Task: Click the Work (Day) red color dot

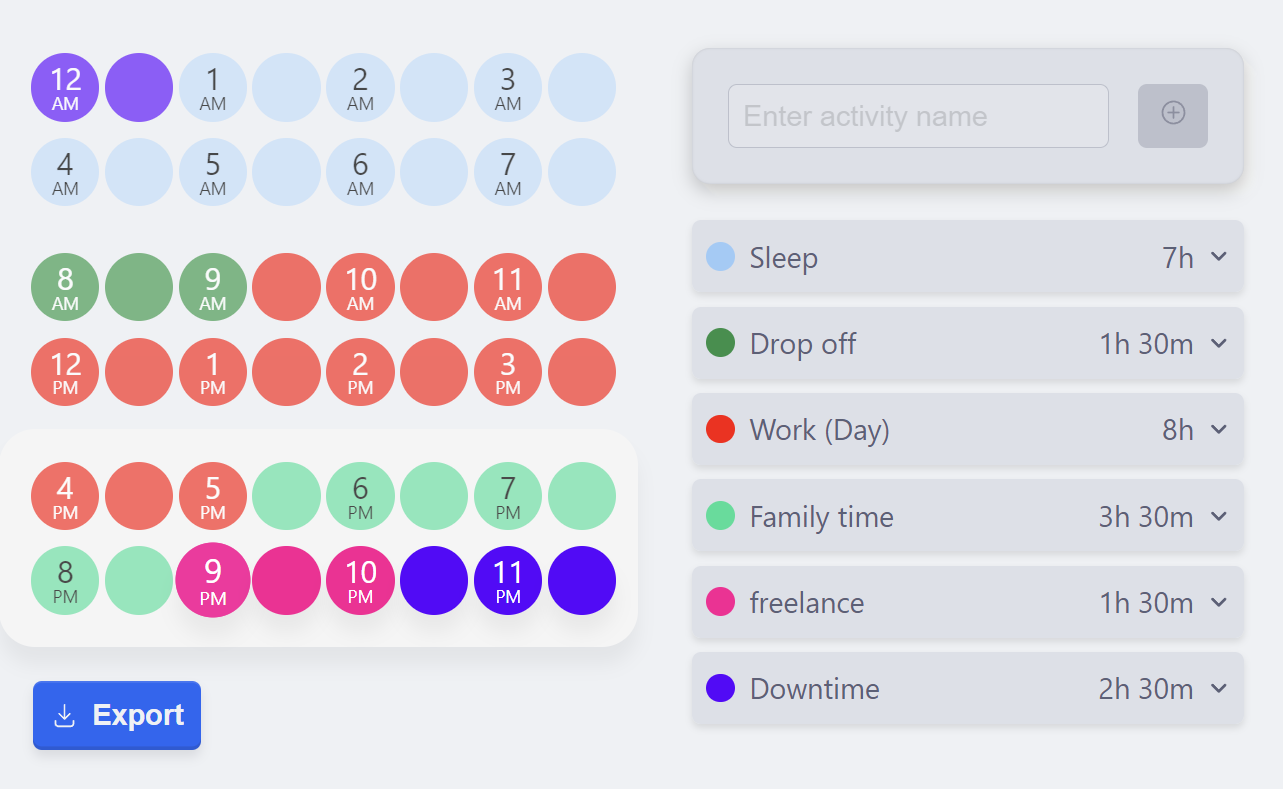Action: (720, 430)
